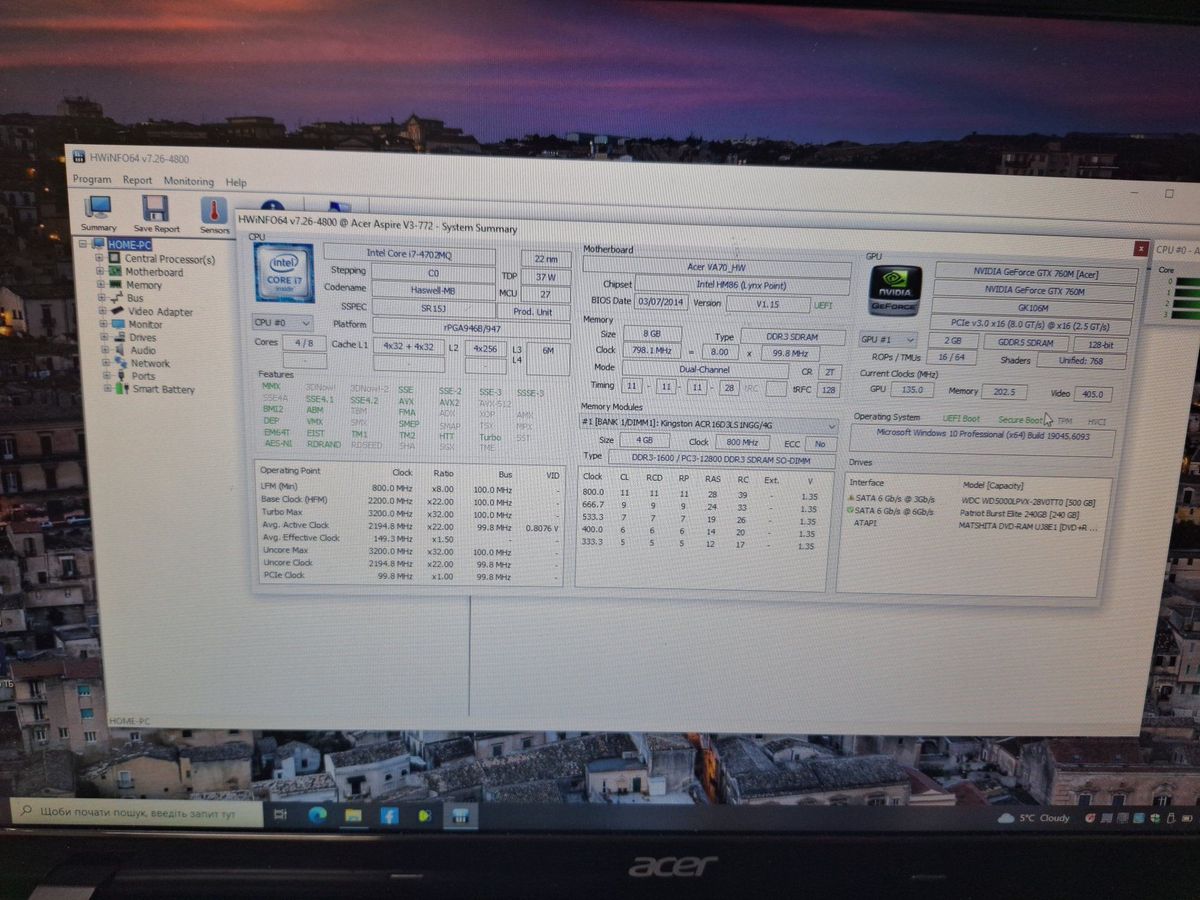
Task: Expand the Video Adapter tree node
Action: tap(102, 312)
